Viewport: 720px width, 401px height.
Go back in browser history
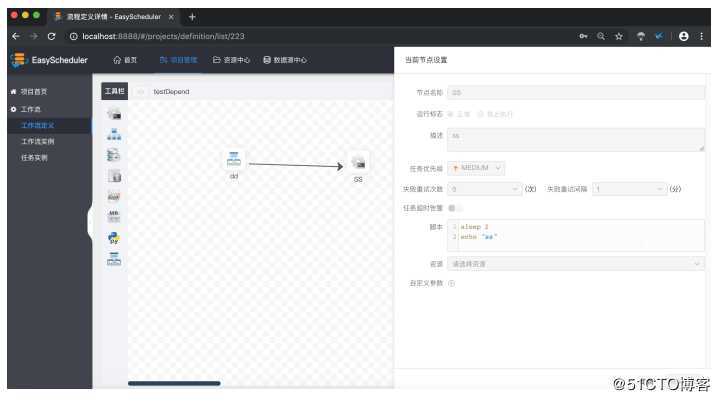[16, 36]
